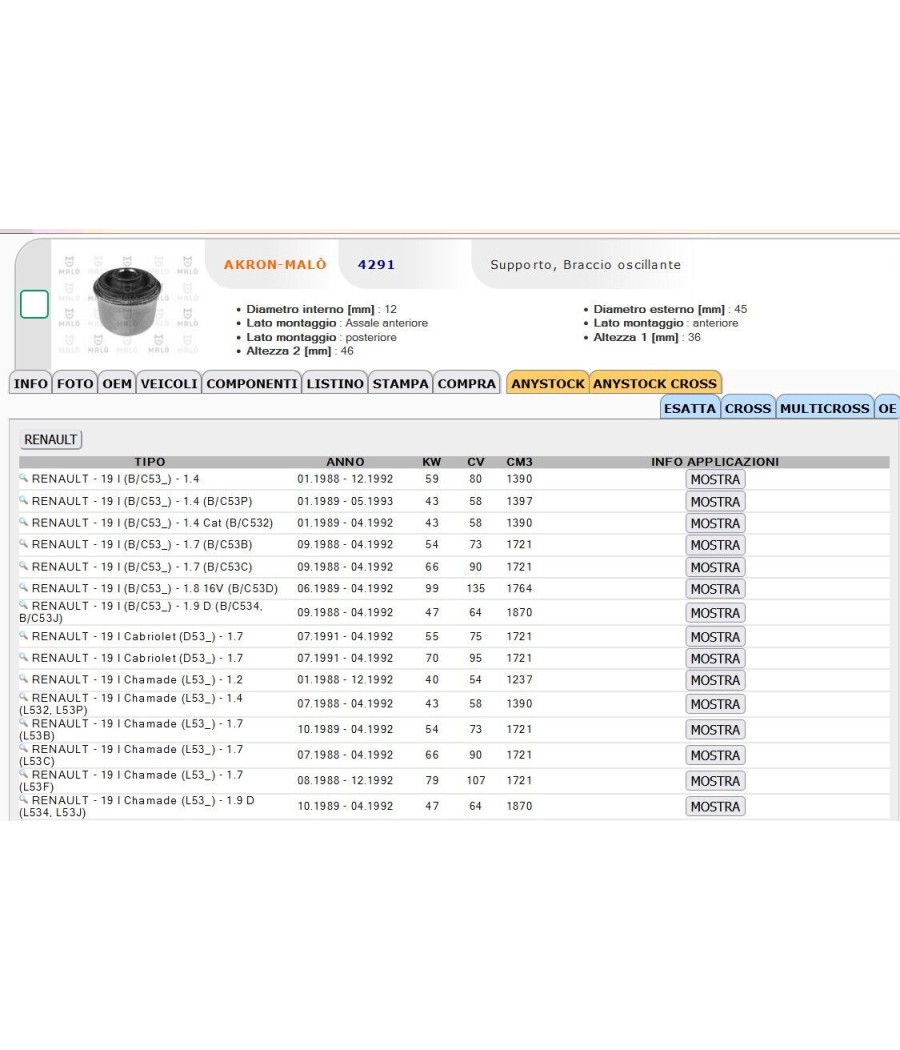Tick the checkbox beside the product photo
The height and width of the screenshot is (1050, 900).
(34, 304)
